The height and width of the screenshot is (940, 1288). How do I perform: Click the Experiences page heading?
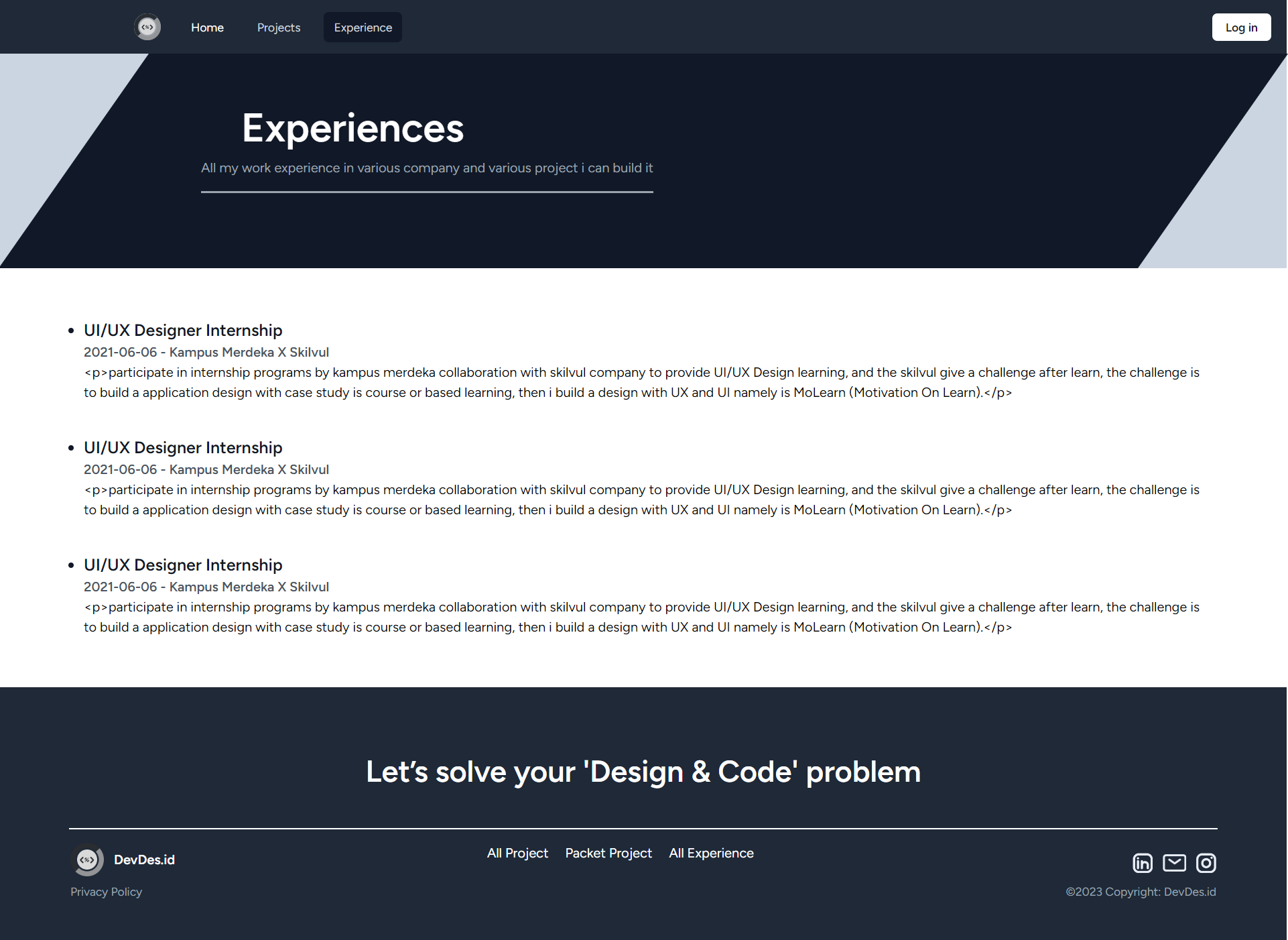(x=352, y=128)
